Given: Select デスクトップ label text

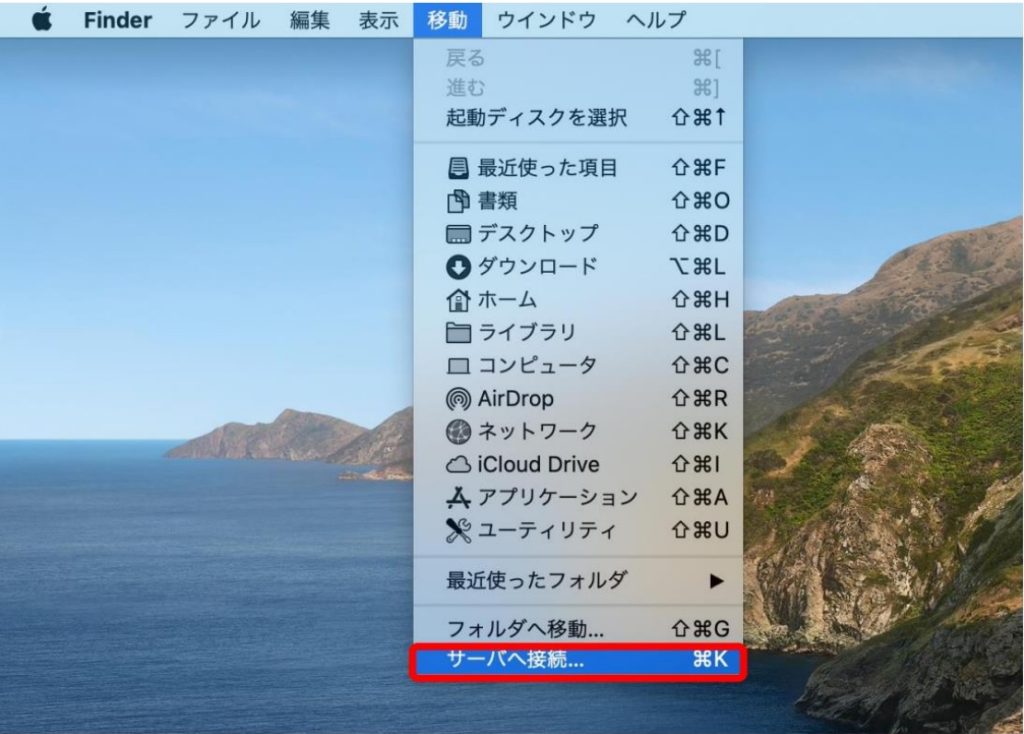Looking at the screenshot, I should (x=538, y=233).
